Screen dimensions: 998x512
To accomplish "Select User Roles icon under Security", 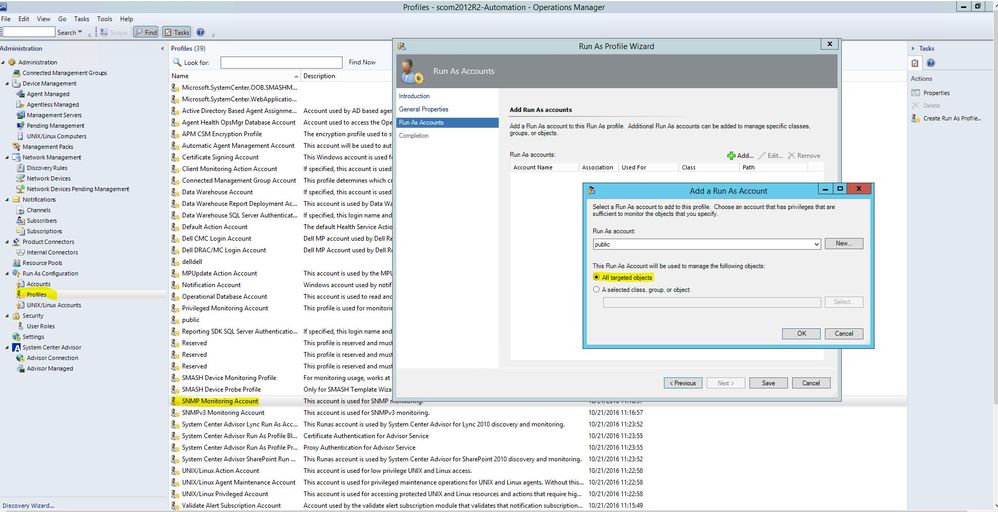I will [x=21, y=326].
